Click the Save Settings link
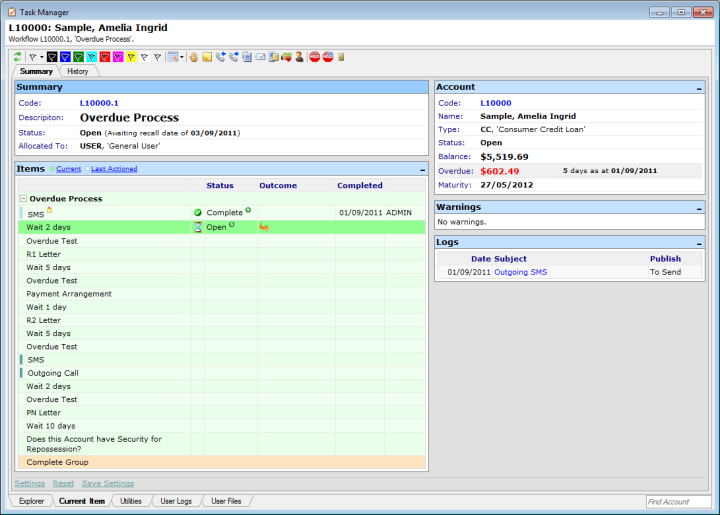This screenshot has height=515, width=720. coord(108,483)
